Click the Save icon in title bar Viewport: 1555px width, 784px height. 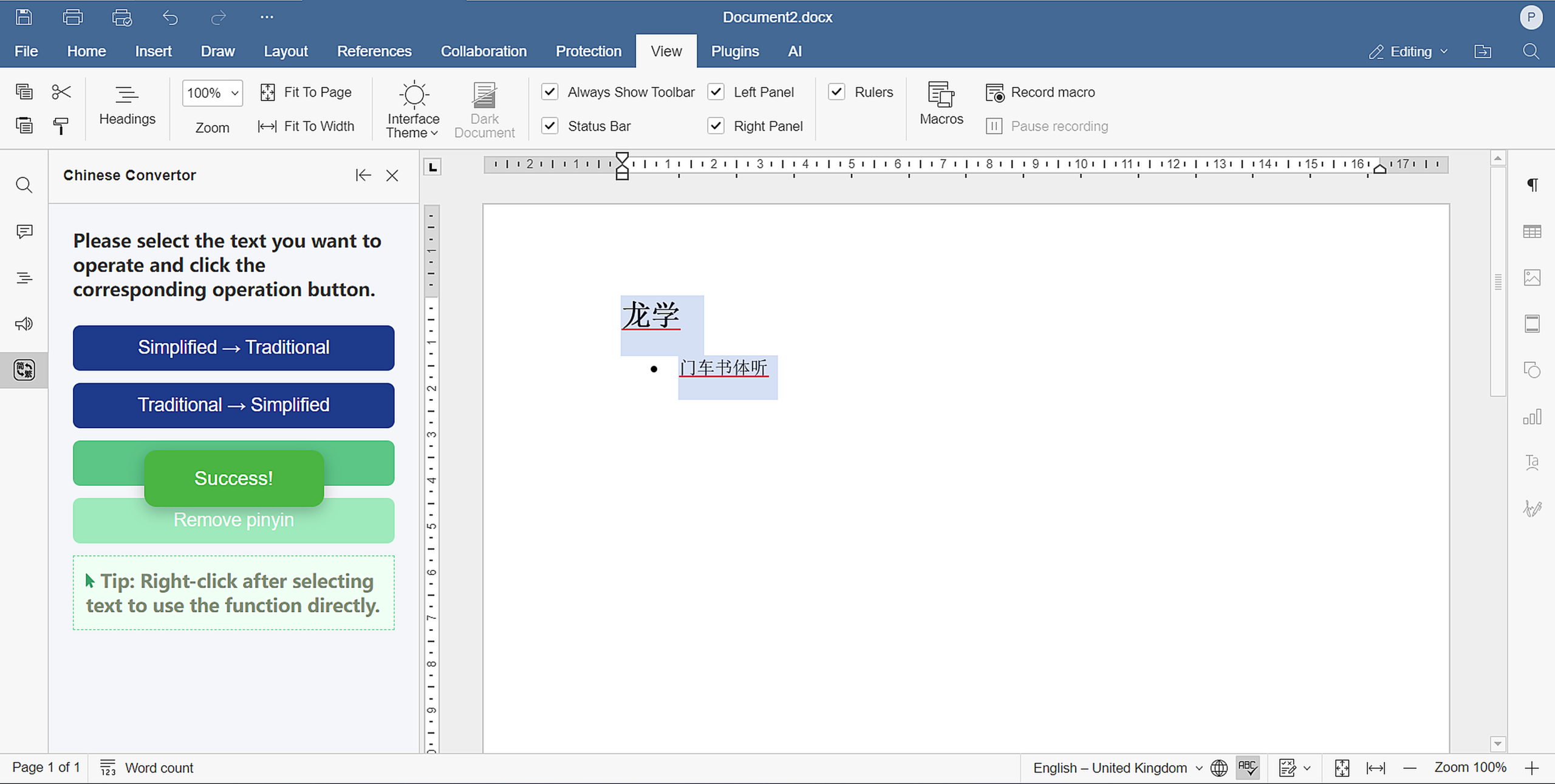[24, 17]
